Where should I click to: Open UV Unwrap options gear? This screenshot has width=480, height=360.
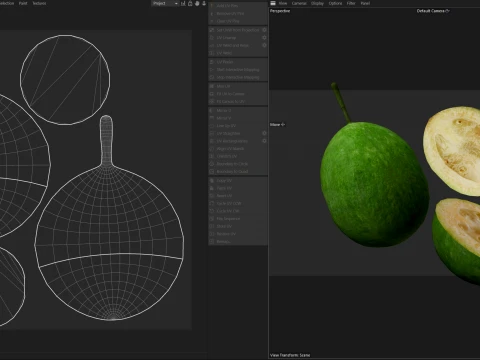(264, 38)
